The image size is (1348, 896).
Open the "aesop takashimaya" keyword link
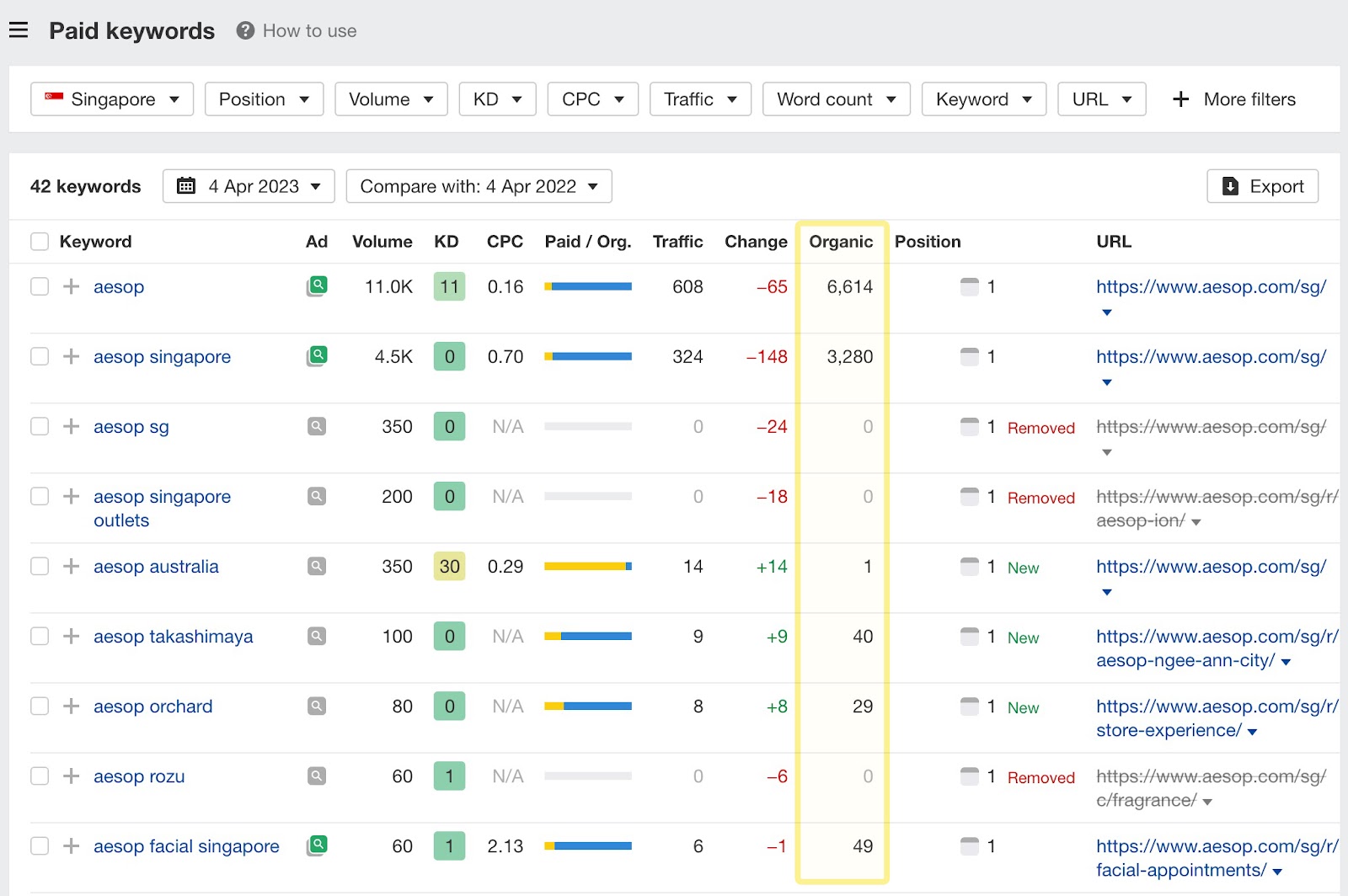click(x=173, y=636)
